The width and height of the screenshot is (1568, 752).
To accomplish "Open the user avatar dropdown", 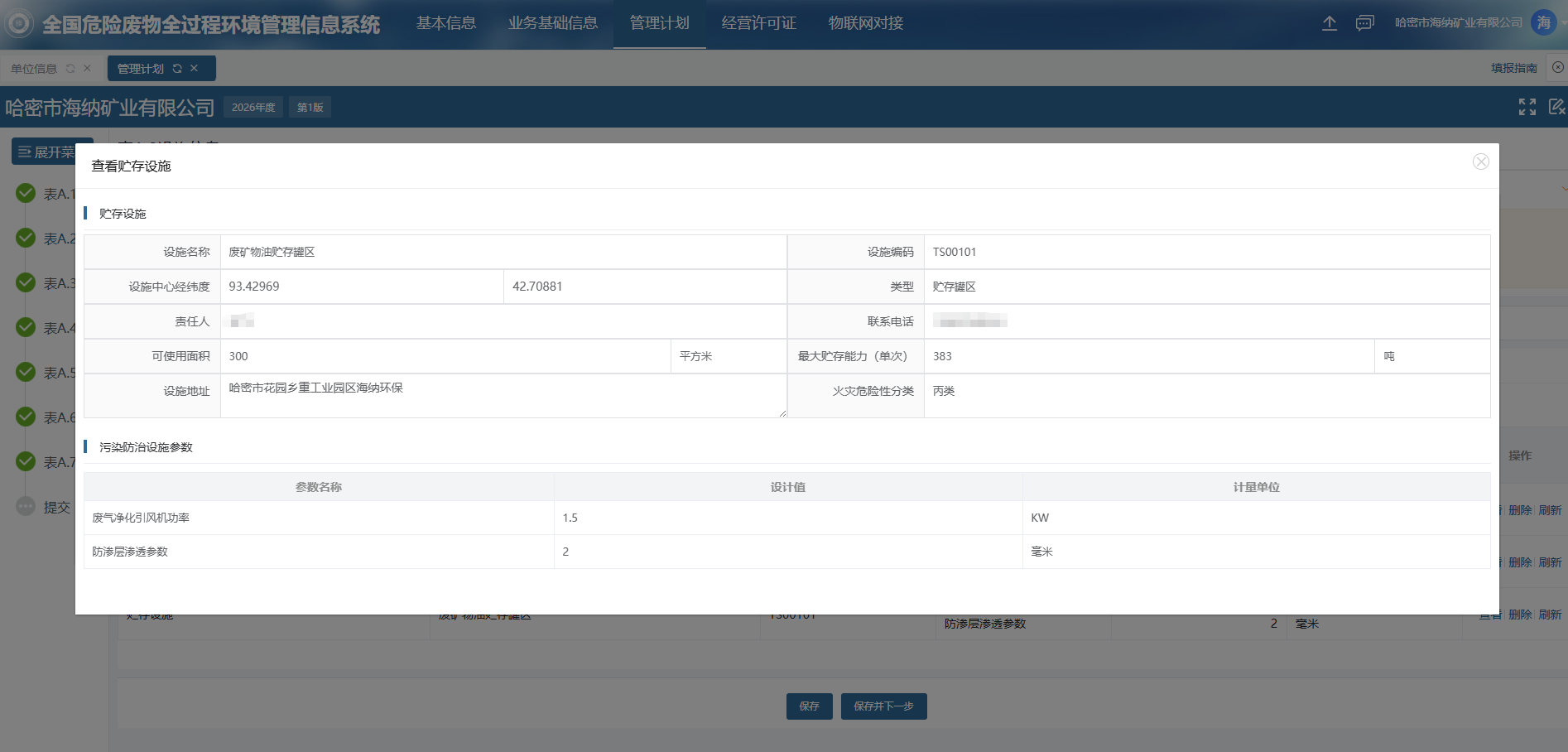I will pyautogui.click(x=1543, y=23).
